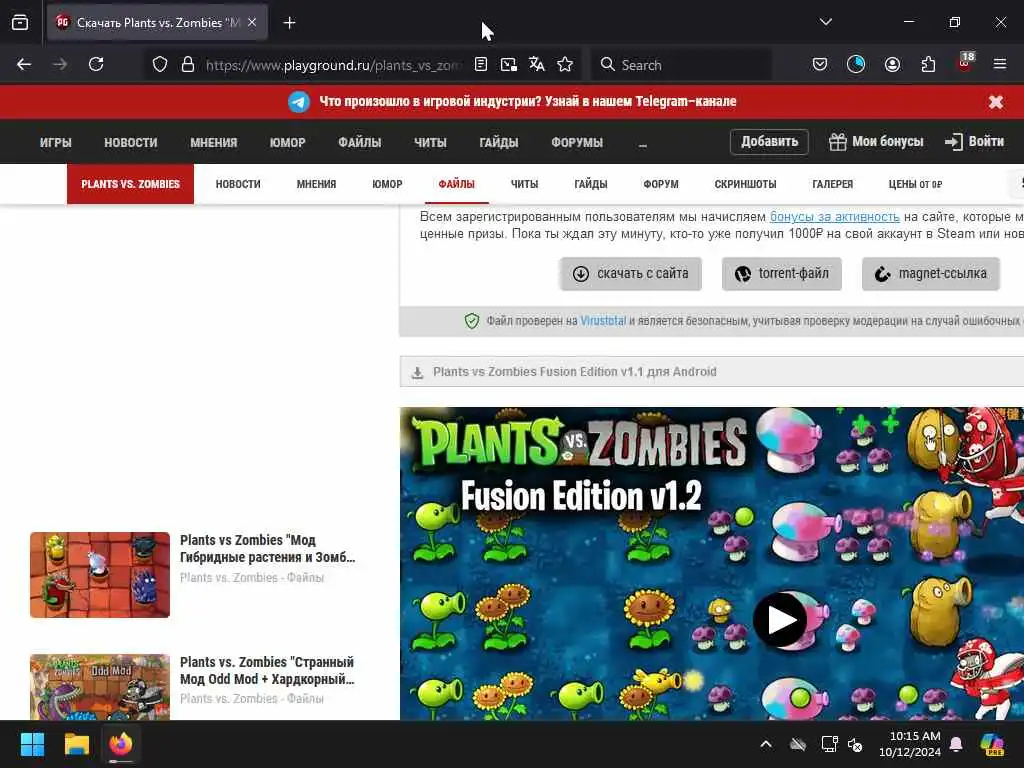Switch to game ЧИТЫ tab

tap(524, 184)
